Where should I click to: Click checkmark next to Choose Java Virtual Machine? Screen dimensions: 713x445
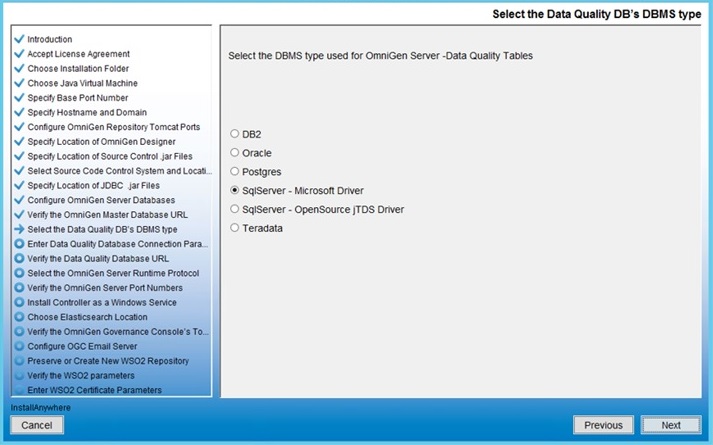[19, 83]
